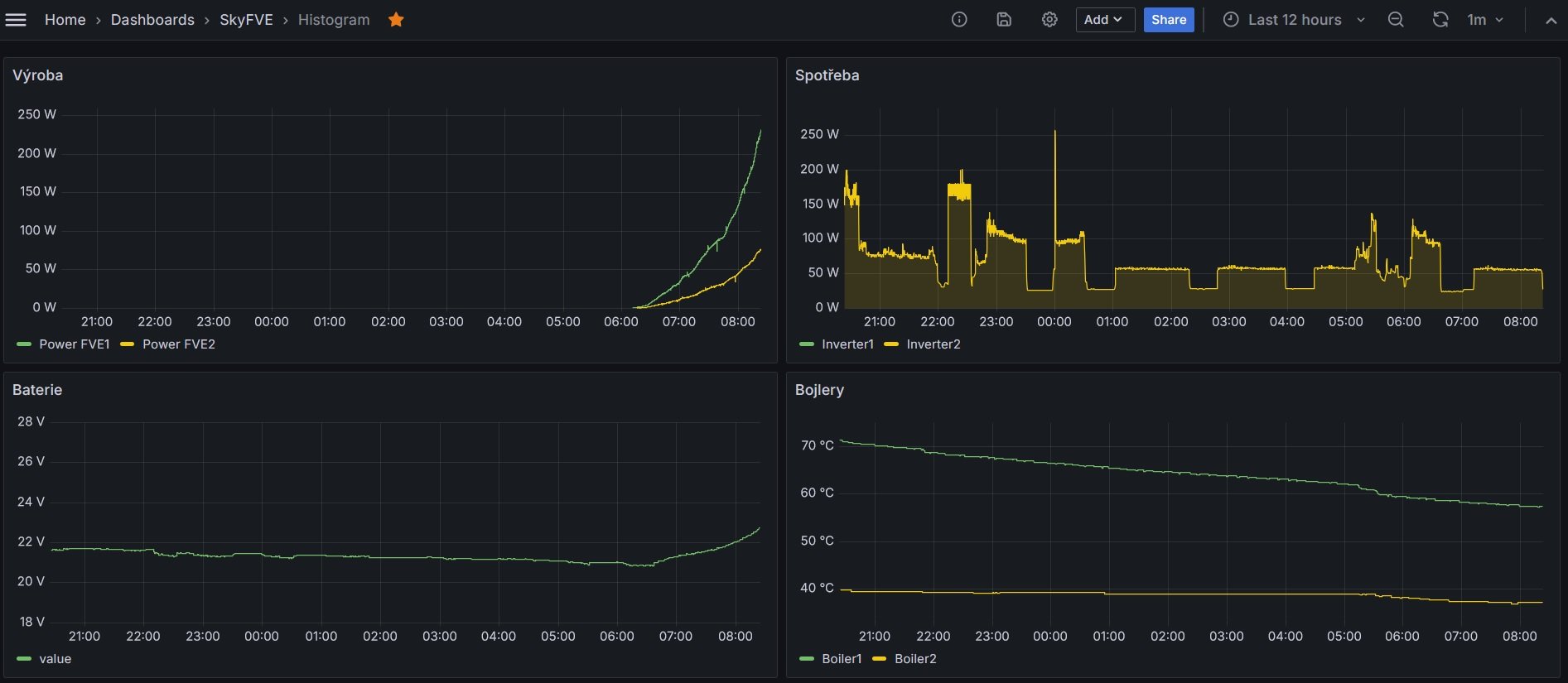Collapse top bar using chevron-up icon
This screenshot has height=683, width=1568.
[x=1551, y=21]
